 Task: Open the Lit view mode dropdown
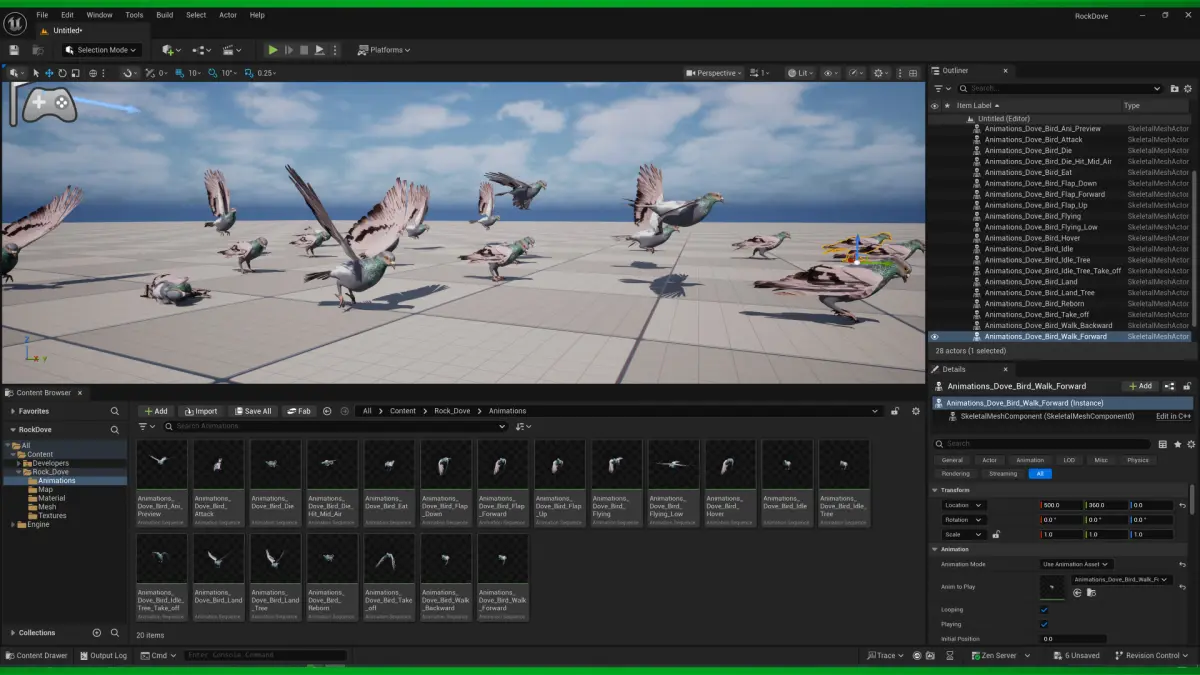point(800,73)
